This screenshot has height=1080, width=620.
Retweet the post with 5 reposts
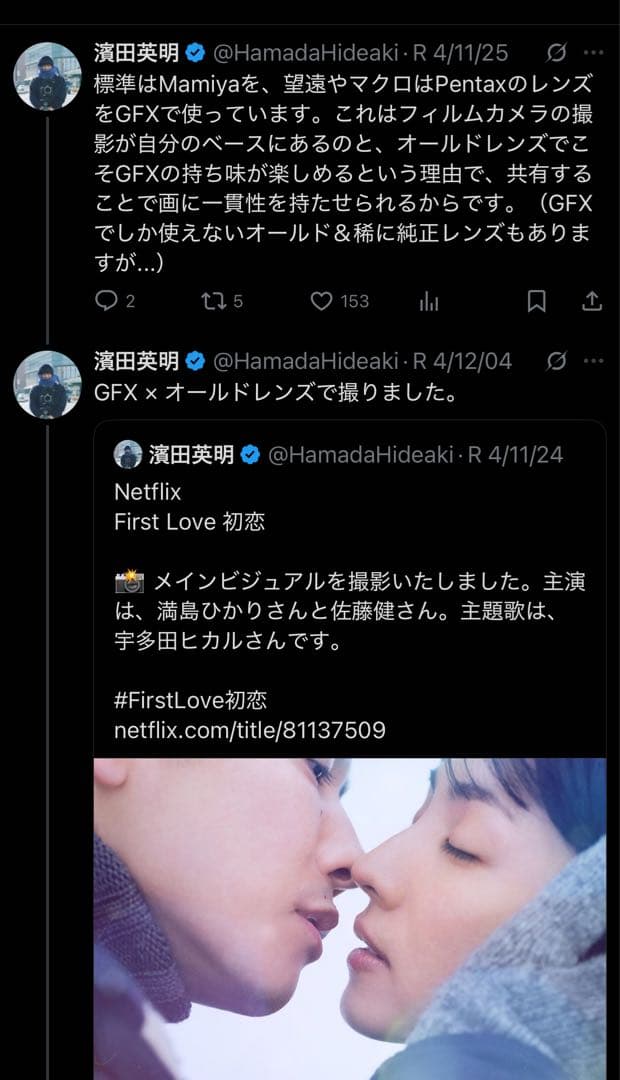point(214,301)
